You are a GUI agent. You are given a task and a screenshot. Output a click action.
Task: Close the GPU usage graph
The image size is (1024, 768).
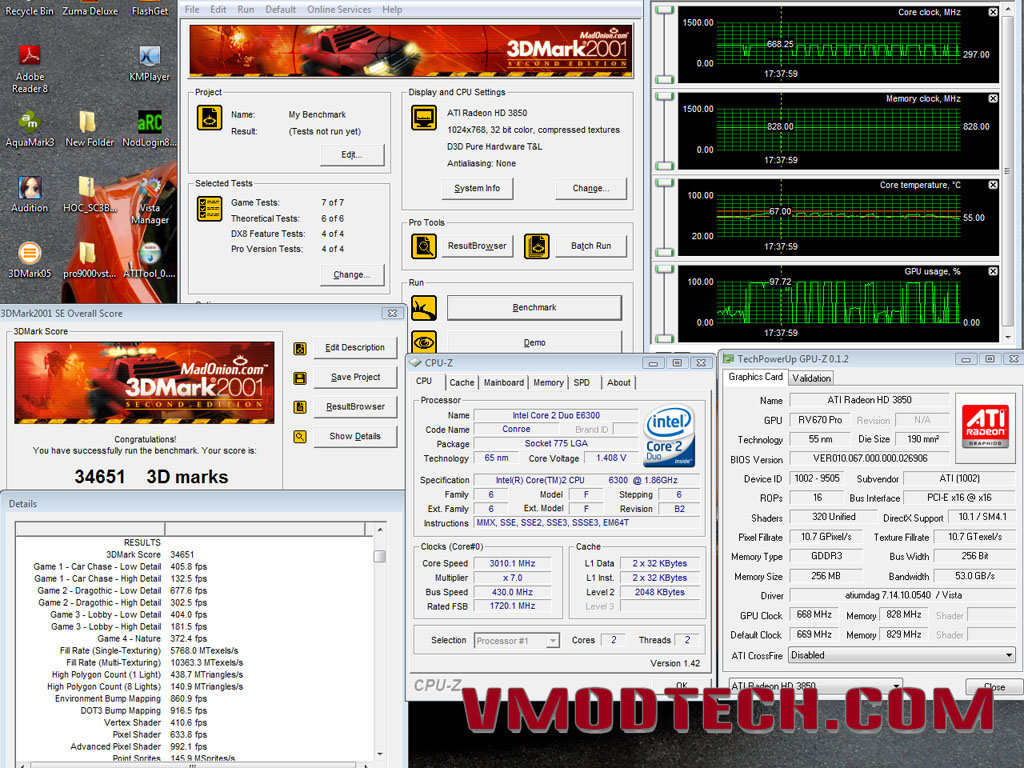[x=993, y=271]
